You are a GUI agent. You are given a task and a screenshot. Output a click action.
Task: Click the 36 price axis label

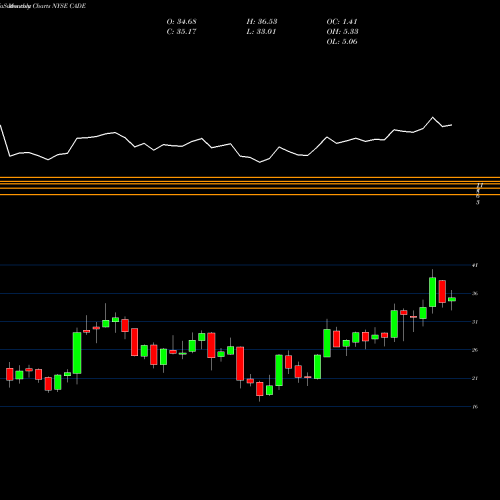click(475, 294)
